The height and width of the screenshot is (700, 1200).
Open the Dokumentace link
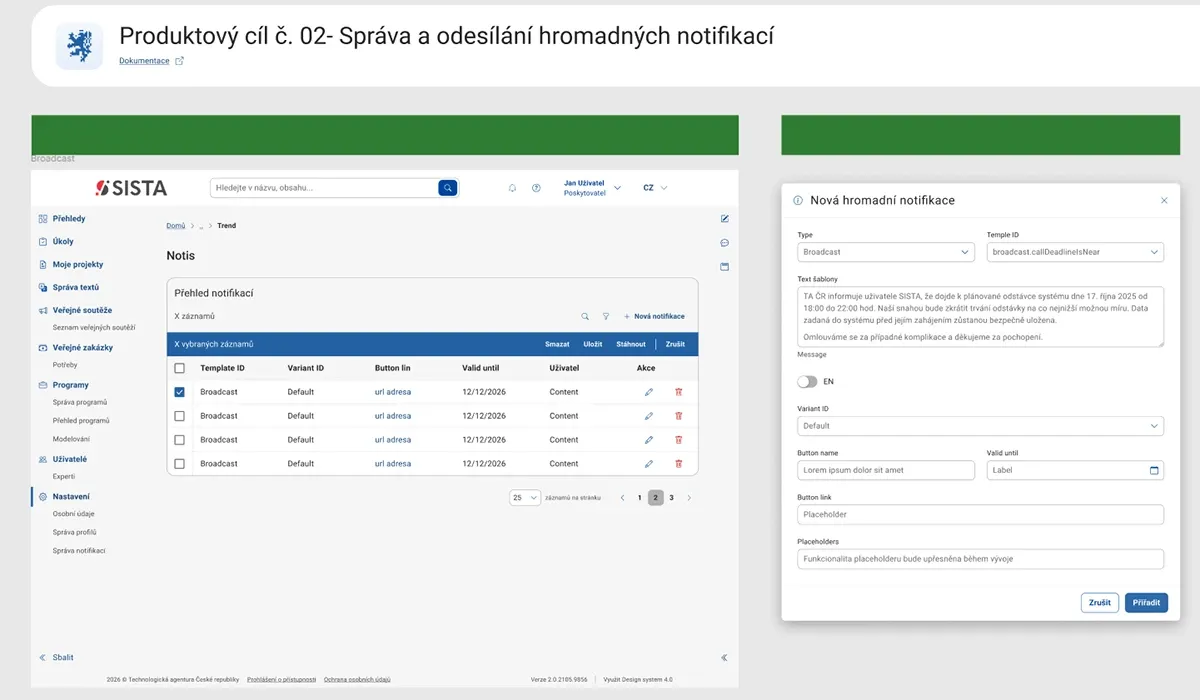(x=144, y=61)
